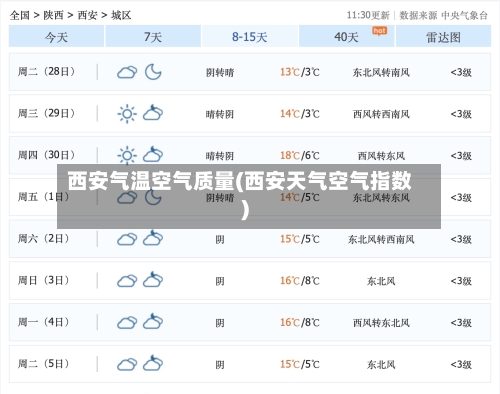Click the 西风转西南风 wind text
The height and width of the screenshot is (394, 500).
[381, 114]
